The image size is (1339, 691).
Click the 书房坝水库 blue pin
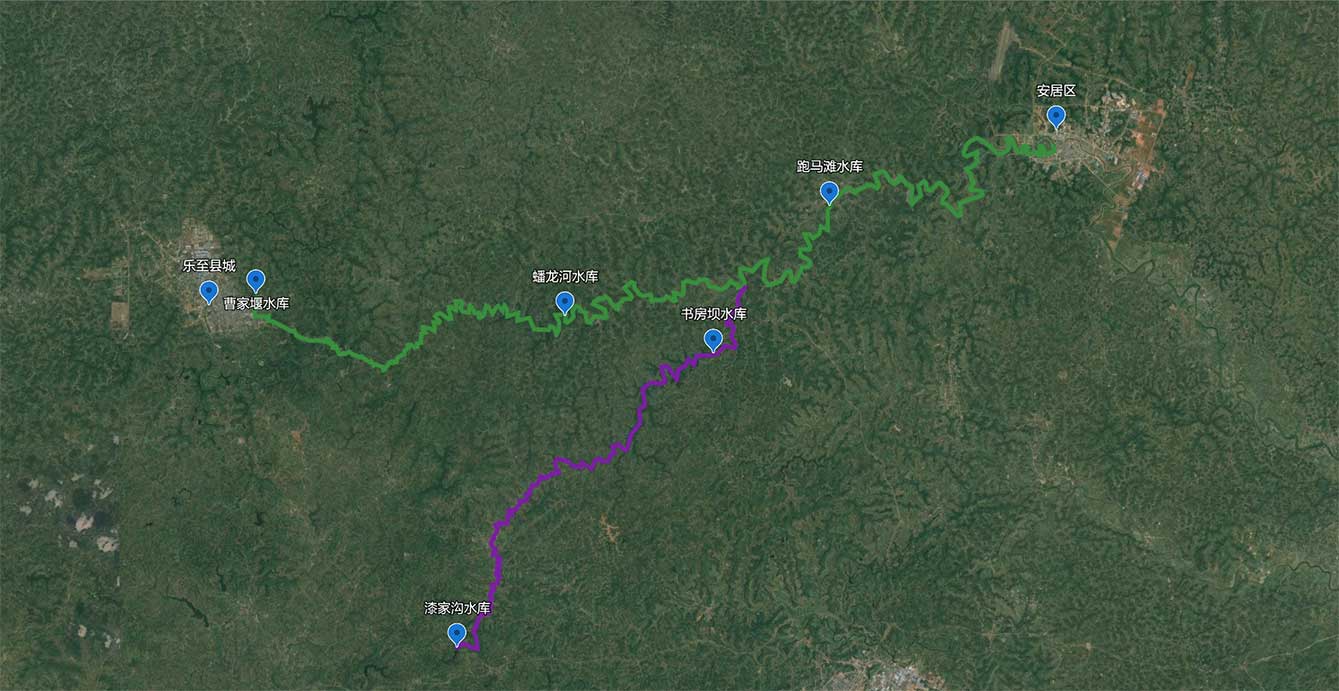[713, 340]
